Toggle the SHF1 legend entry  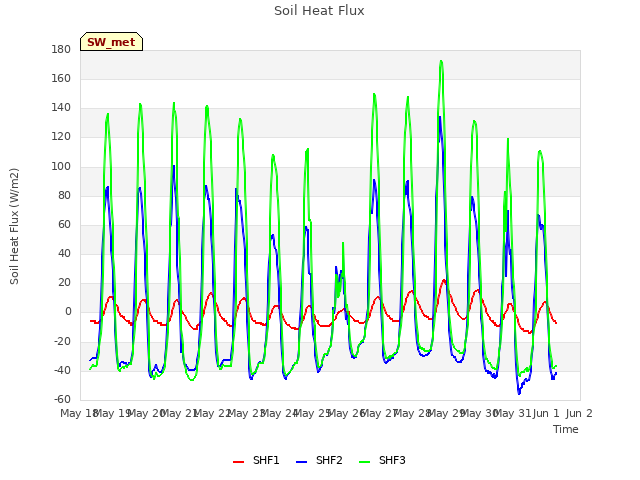[256, 460]
